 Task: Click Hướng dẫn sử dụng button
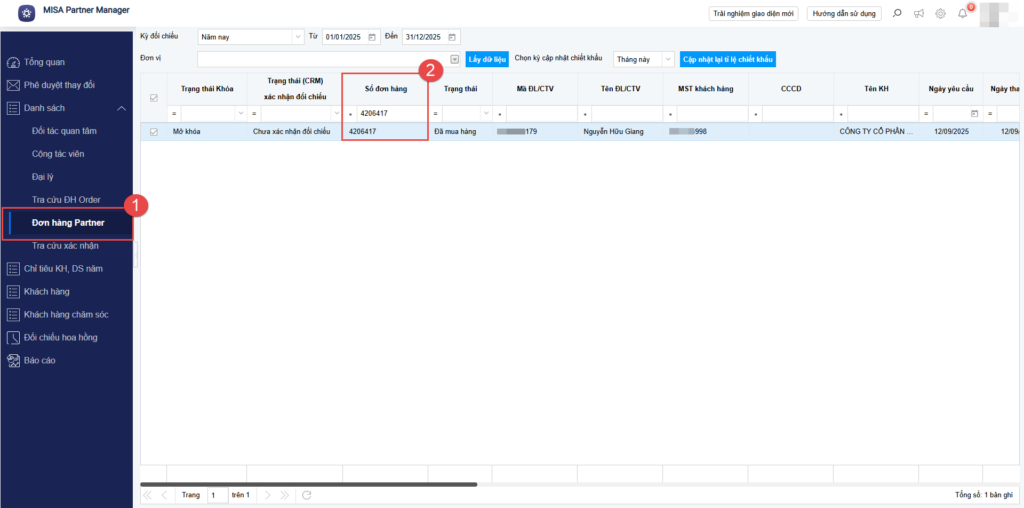pyautogui.click(x=844, y=13)
